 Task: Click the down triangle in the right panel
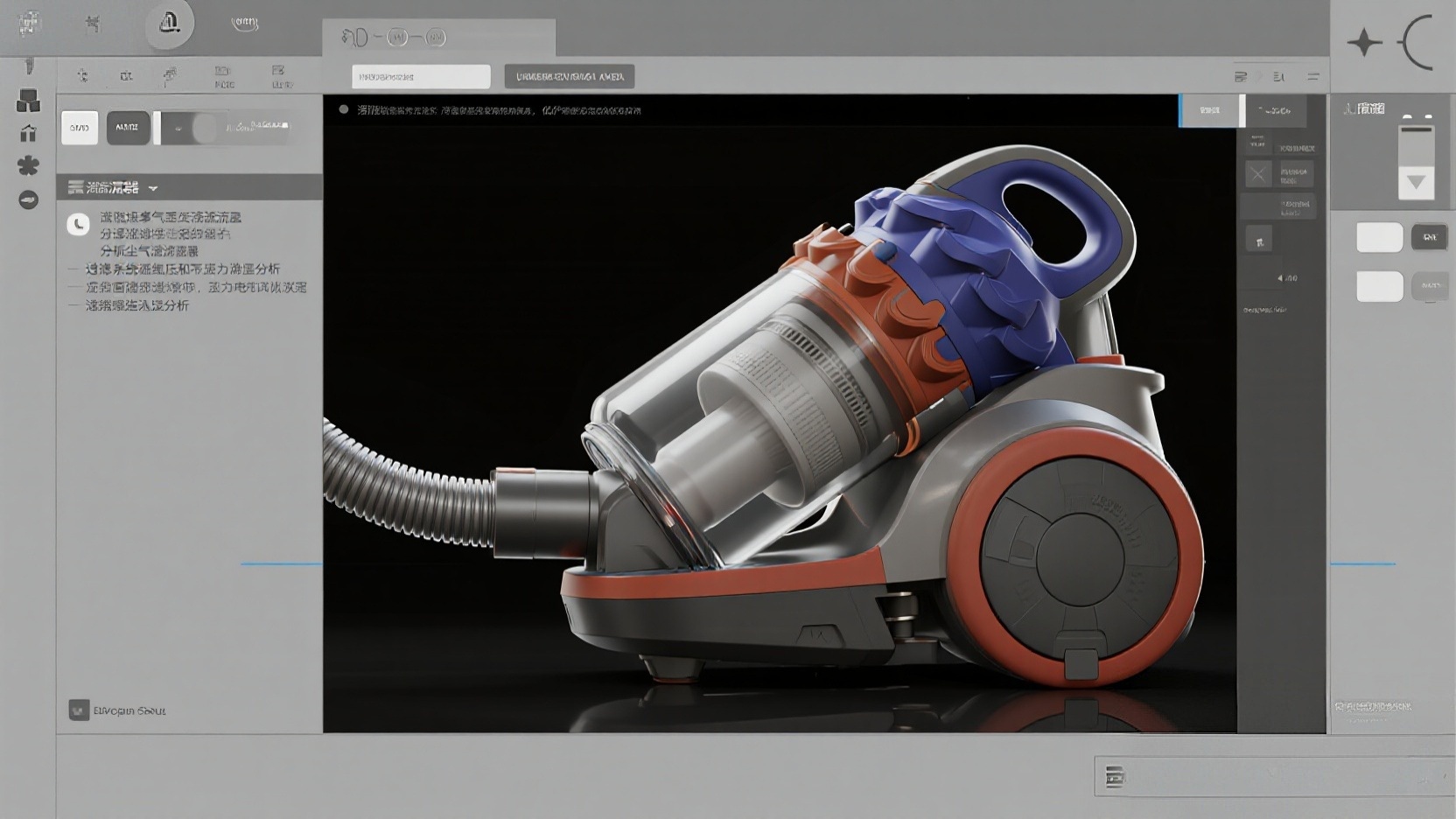click(1416, 183)
